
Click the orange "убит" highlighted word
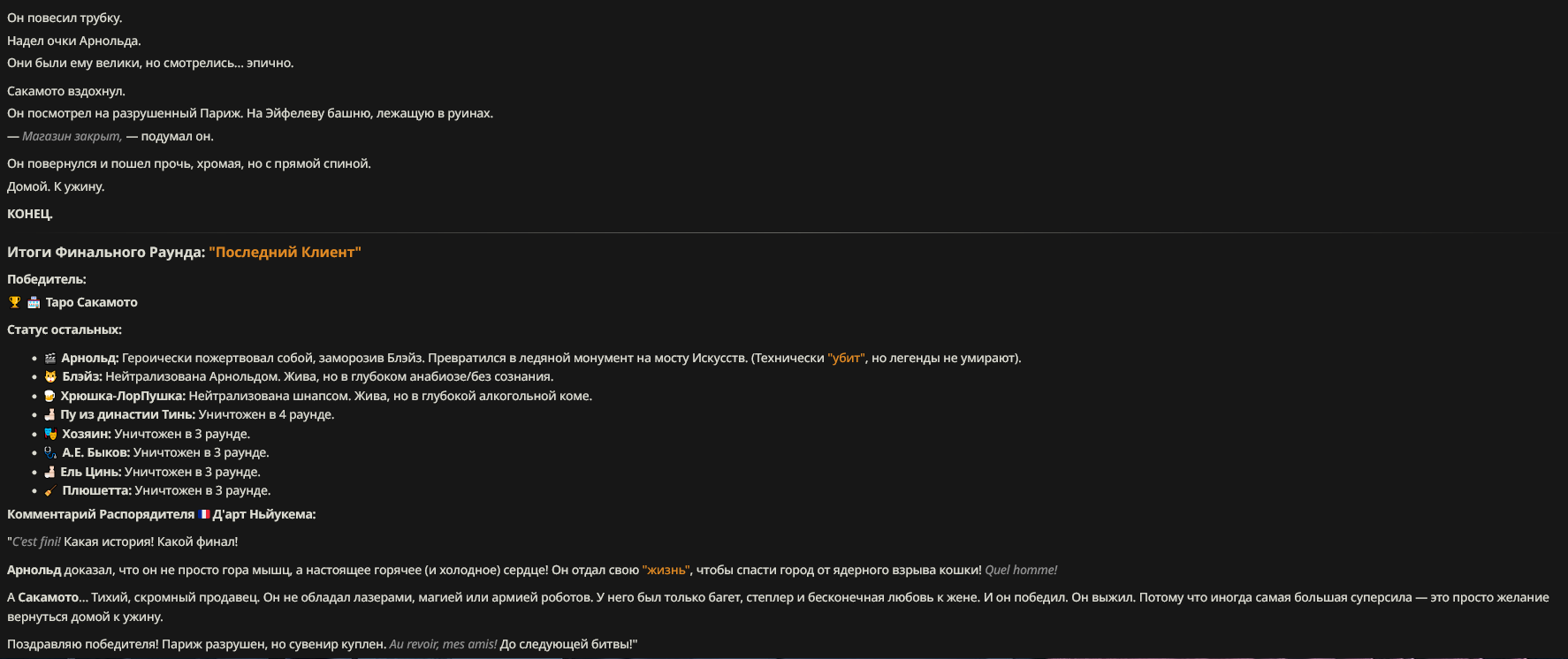pos(846,358)
